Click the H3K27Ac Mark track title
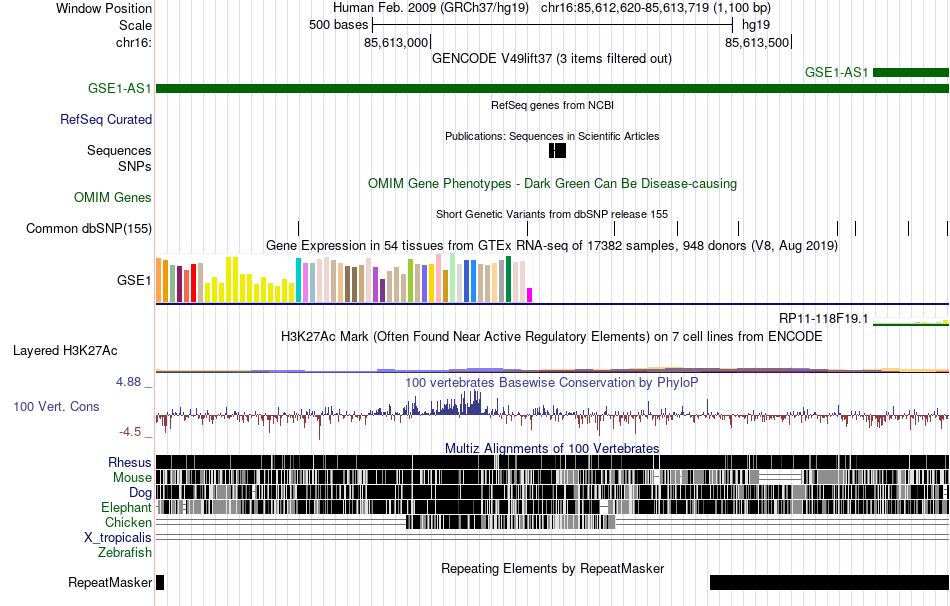Screen dimensions: 950x606 click(552, 336)
